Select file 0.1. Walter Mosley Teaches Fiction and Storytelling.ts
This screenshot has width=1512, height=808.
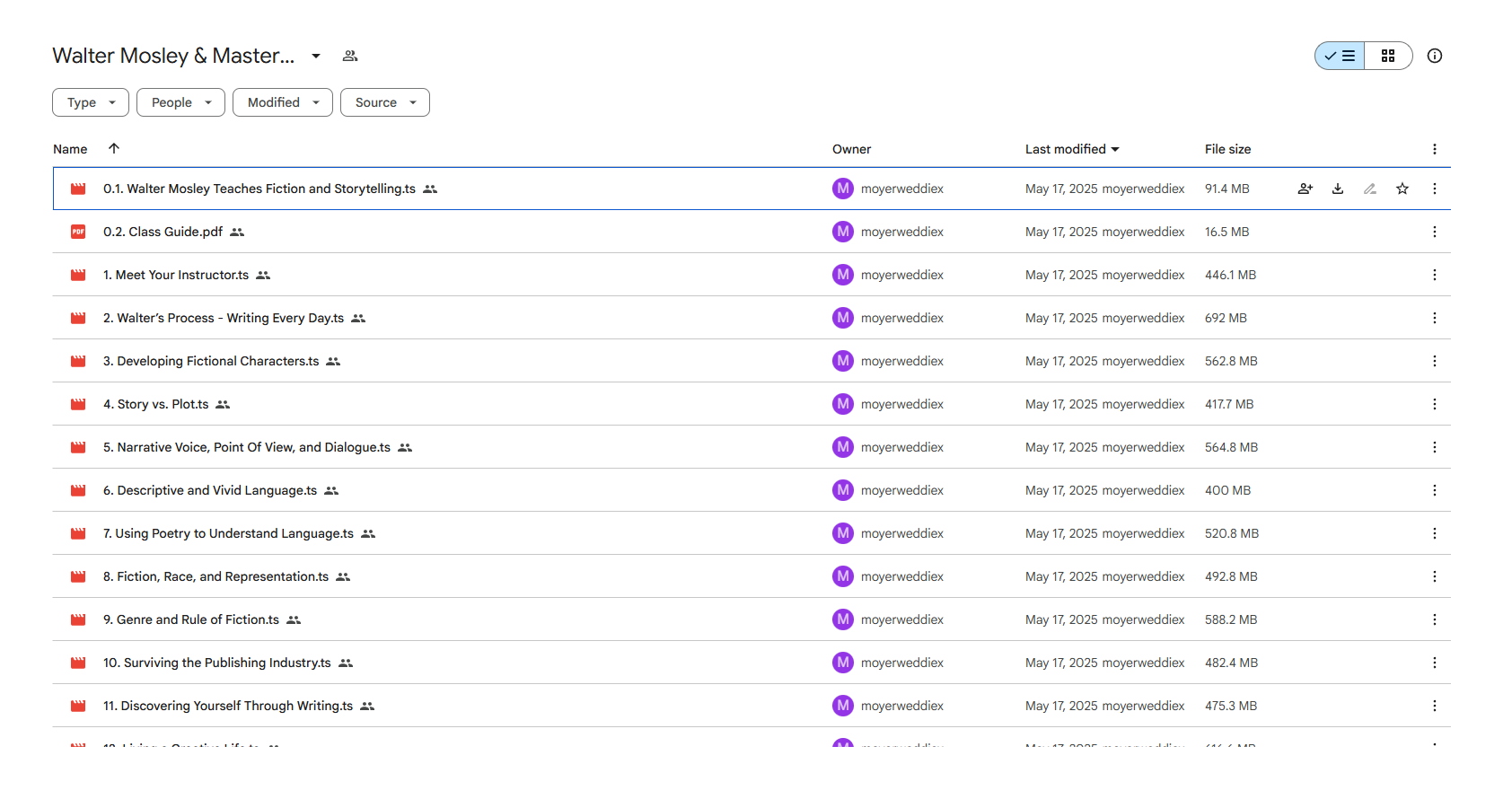tap(752, 189)
